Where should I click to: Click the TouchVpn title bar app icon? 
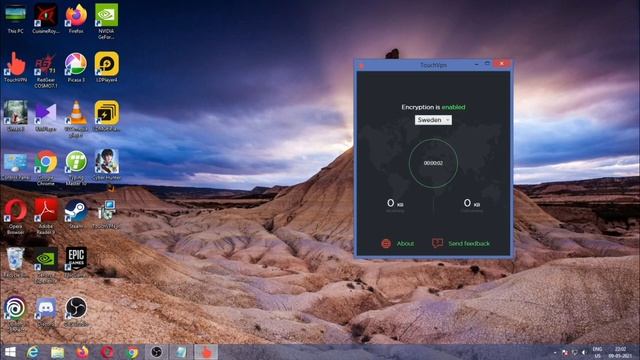click(361, 65)
